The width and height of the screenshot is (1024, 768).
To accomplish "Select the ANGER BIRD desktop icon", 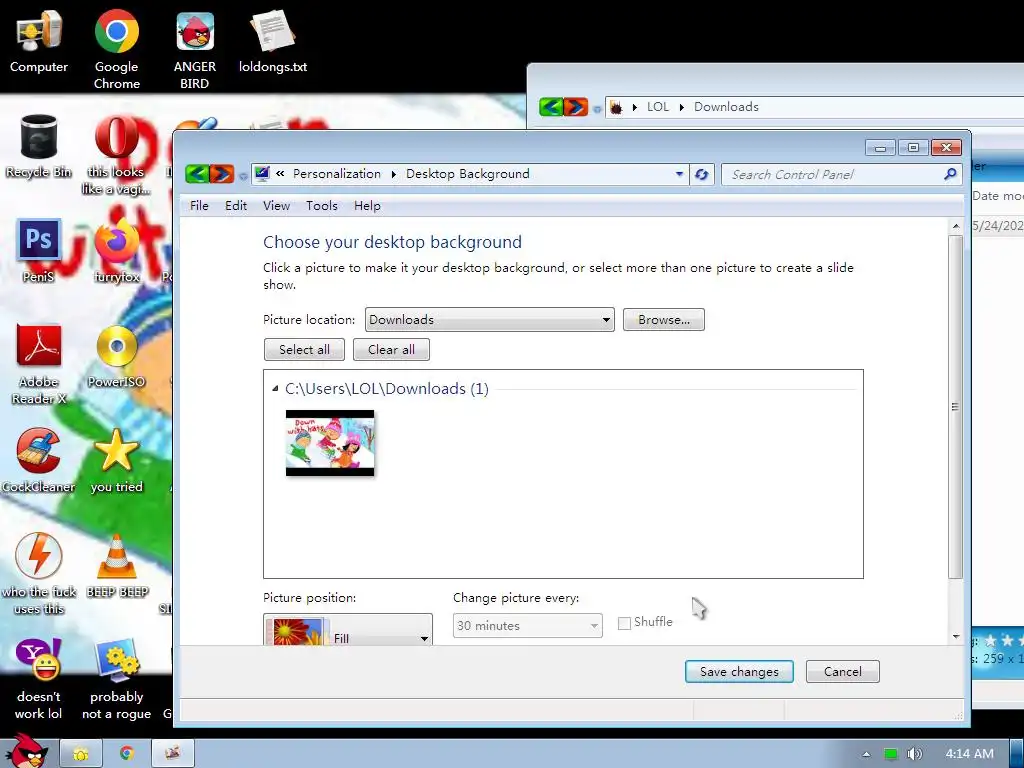I will pyautogui.click(x=195, y=49).
